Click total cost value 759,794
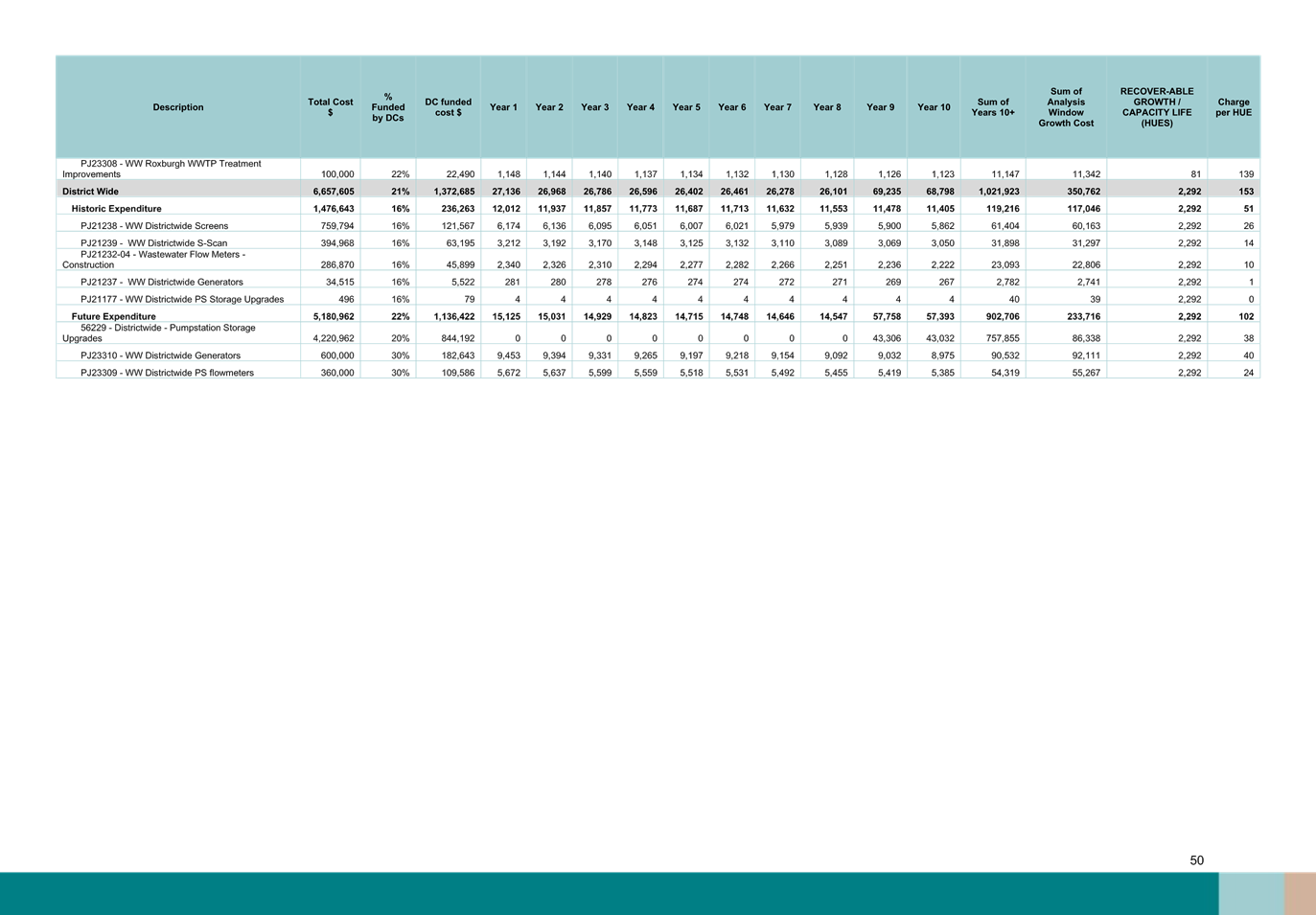Screen dimensions: 1316x915 click(336, 226)
